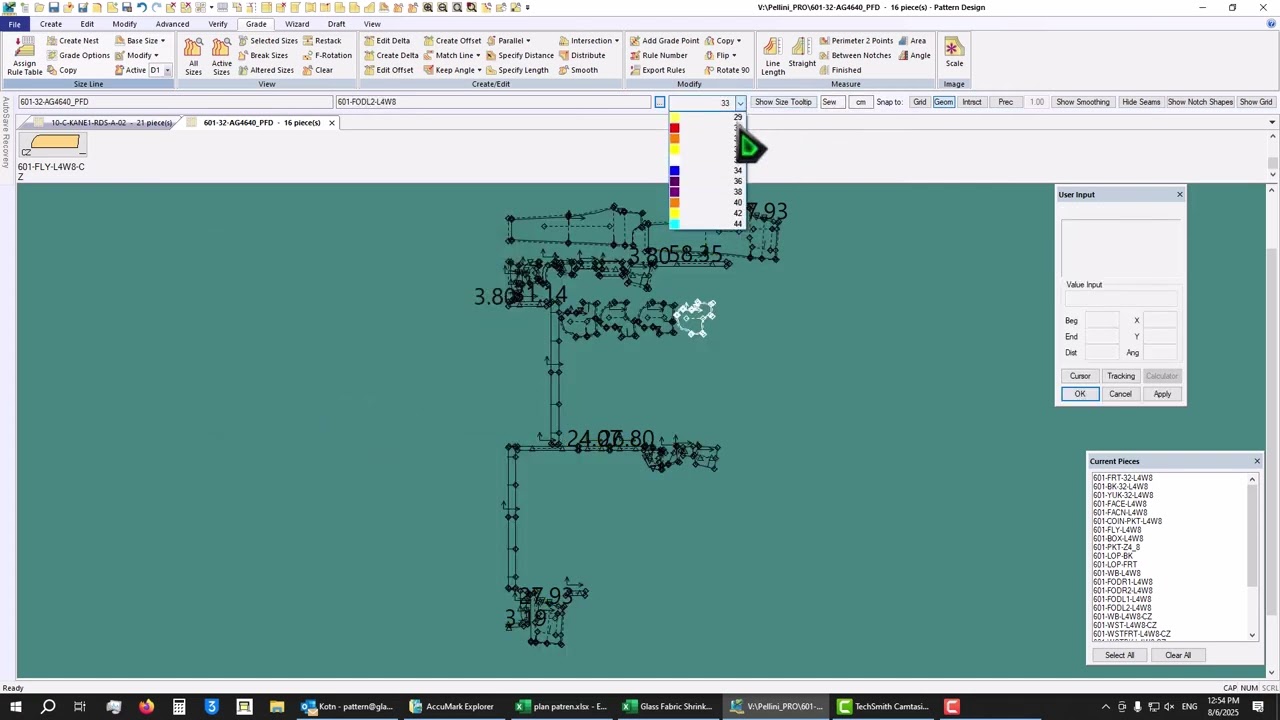The image size is (1280, 720).
Task: Click the Selected Sizes tool
Action: point(267,41)
